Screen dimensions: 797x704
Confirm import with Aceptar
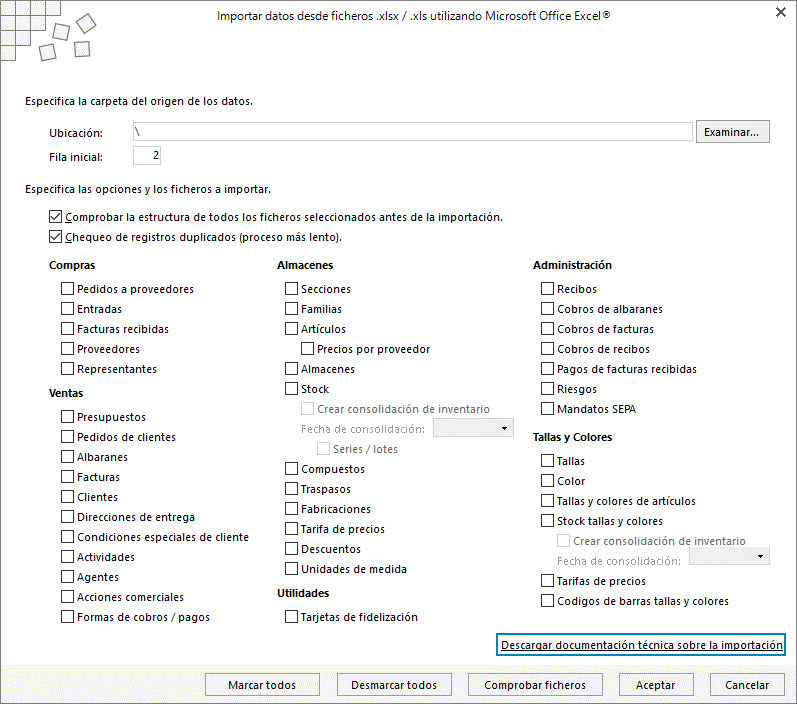[656, 685]
